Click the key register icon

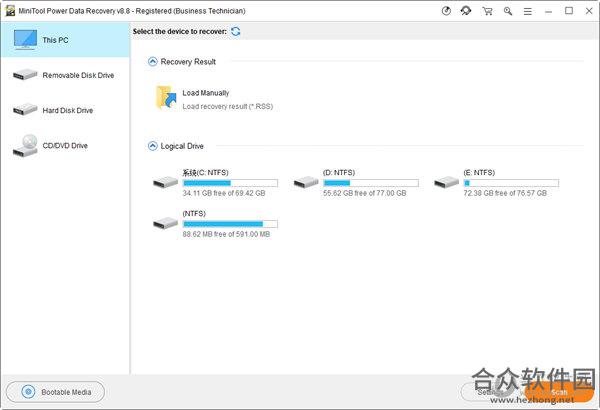point(508,11)
